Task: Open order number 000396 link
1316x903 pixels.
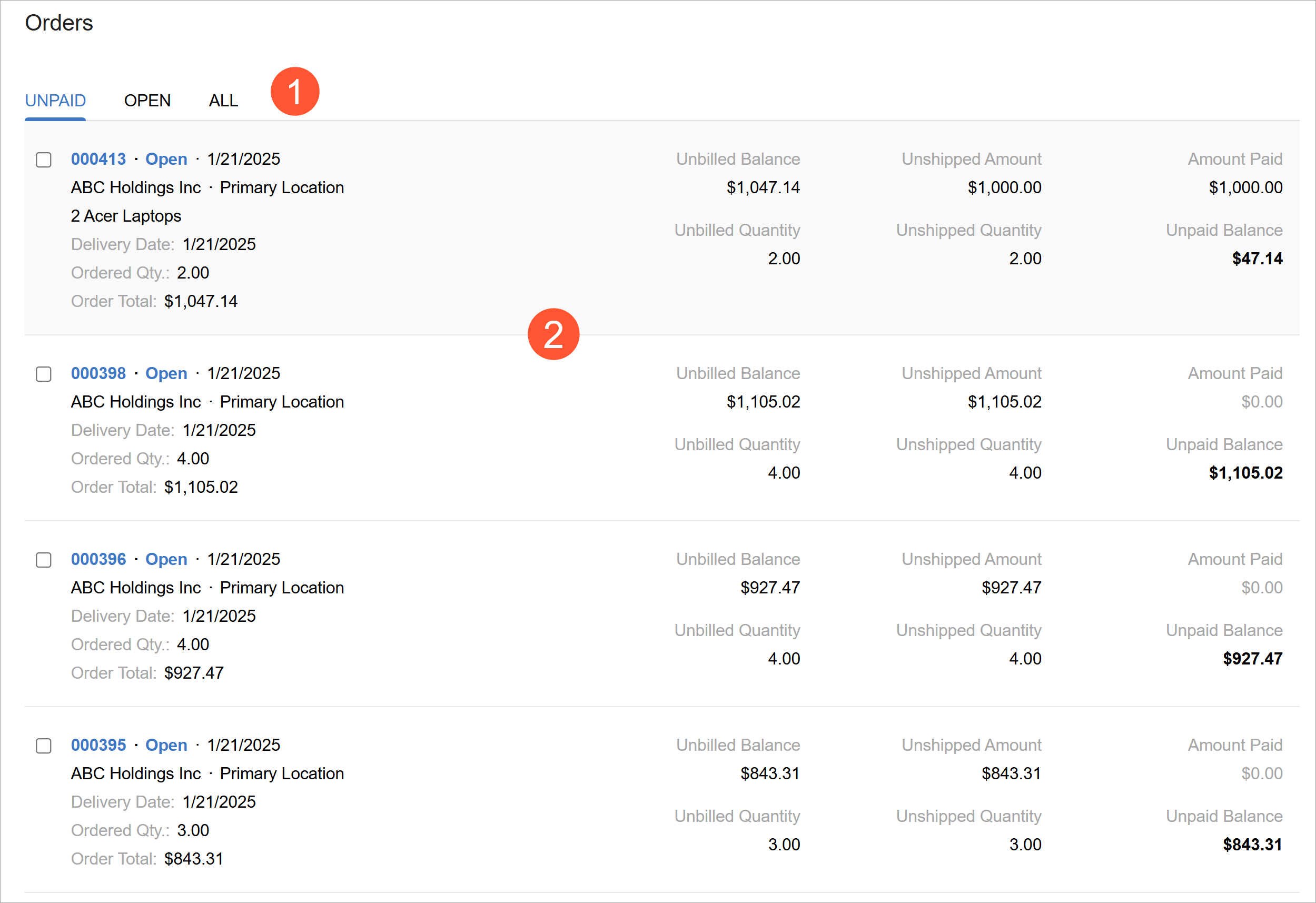Action: [98, 559]
